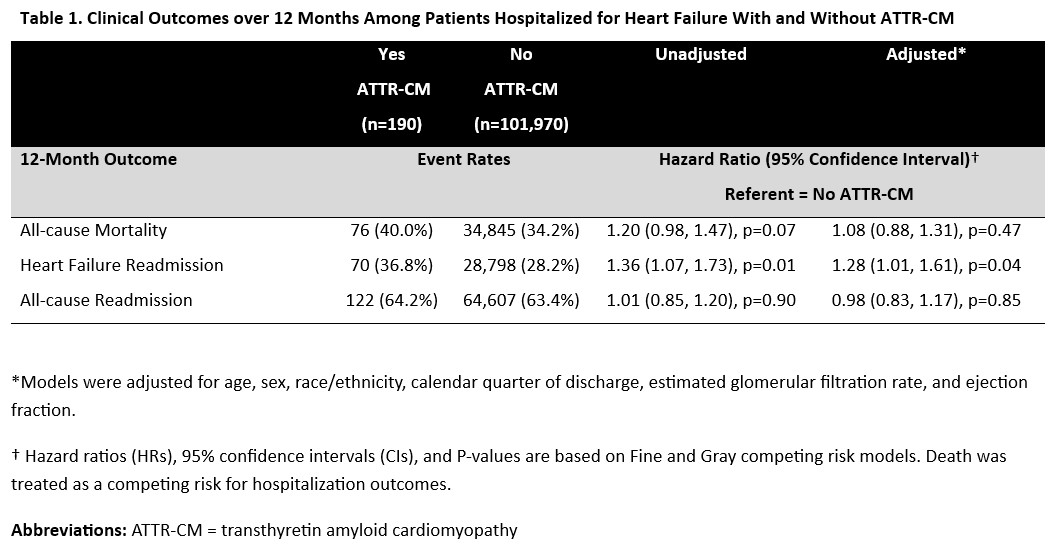This screenshot has height=549, width=1053.
Task: Click the 'Unadjusted' column header
Action: pos(700,54)
